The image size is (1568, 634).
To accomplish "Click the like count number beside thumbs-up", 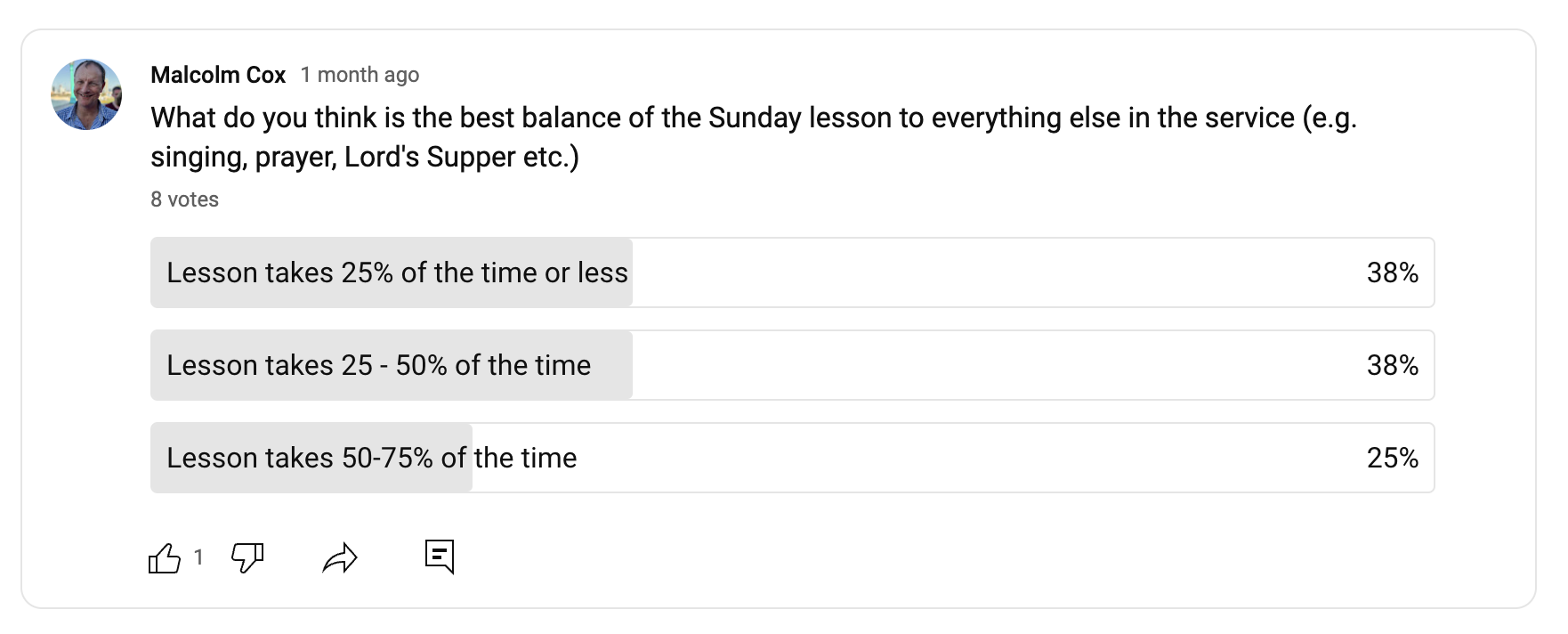I will (x=198, y=557).
